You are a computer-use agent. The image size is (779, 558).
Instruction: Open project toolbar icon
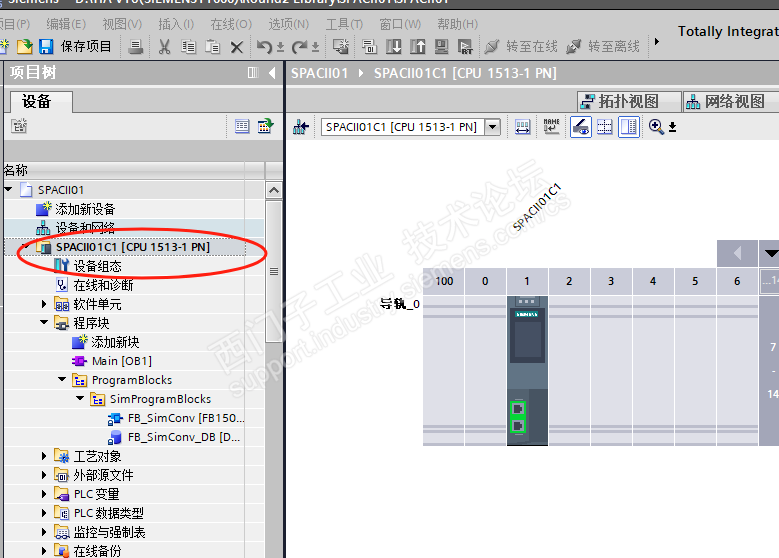(x=25, y=47)
